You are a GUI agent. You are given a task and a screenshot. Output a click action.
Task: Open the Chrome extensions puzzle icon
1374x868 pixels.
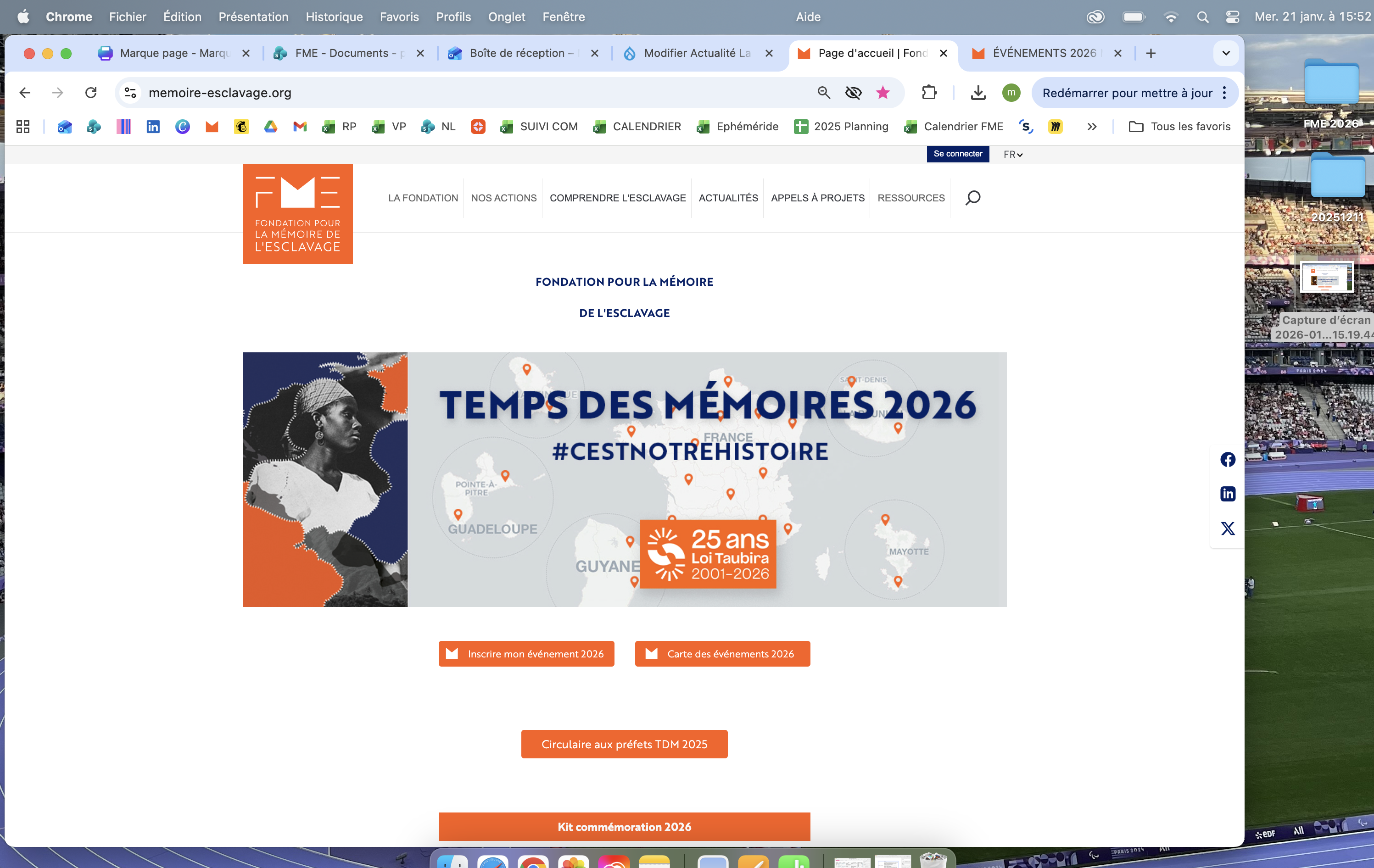929,92
